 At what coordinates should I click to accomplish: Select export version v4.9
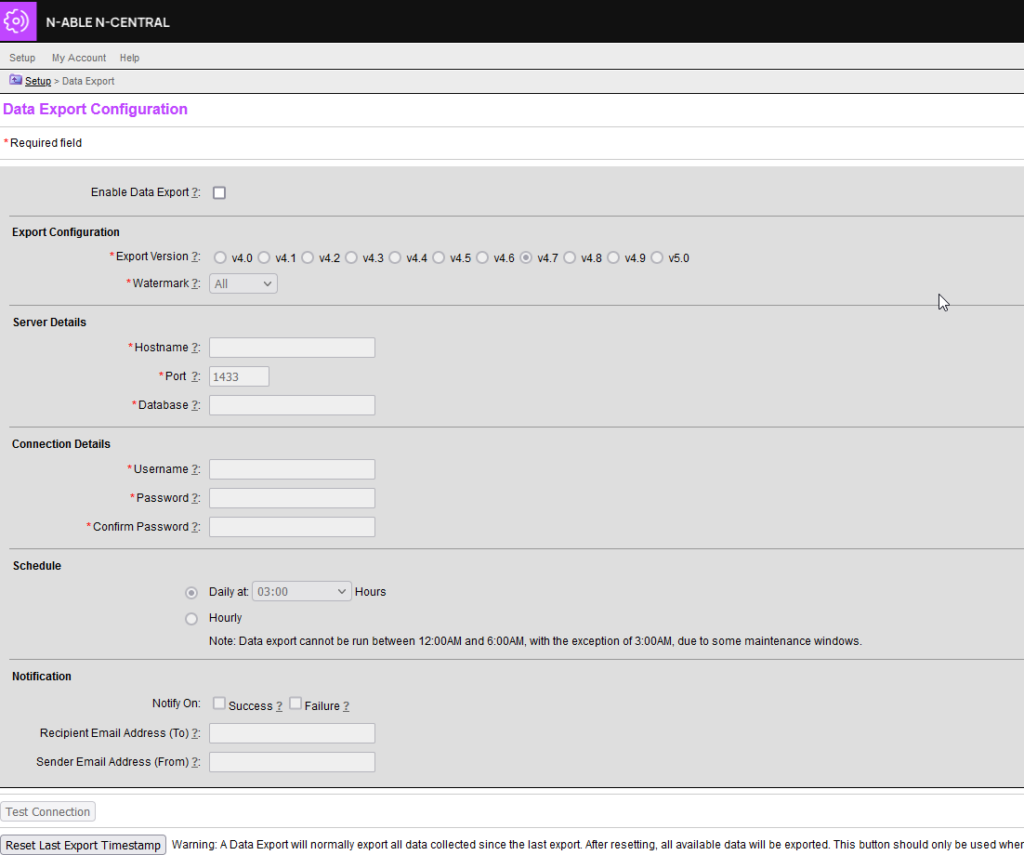click(613, 258)
